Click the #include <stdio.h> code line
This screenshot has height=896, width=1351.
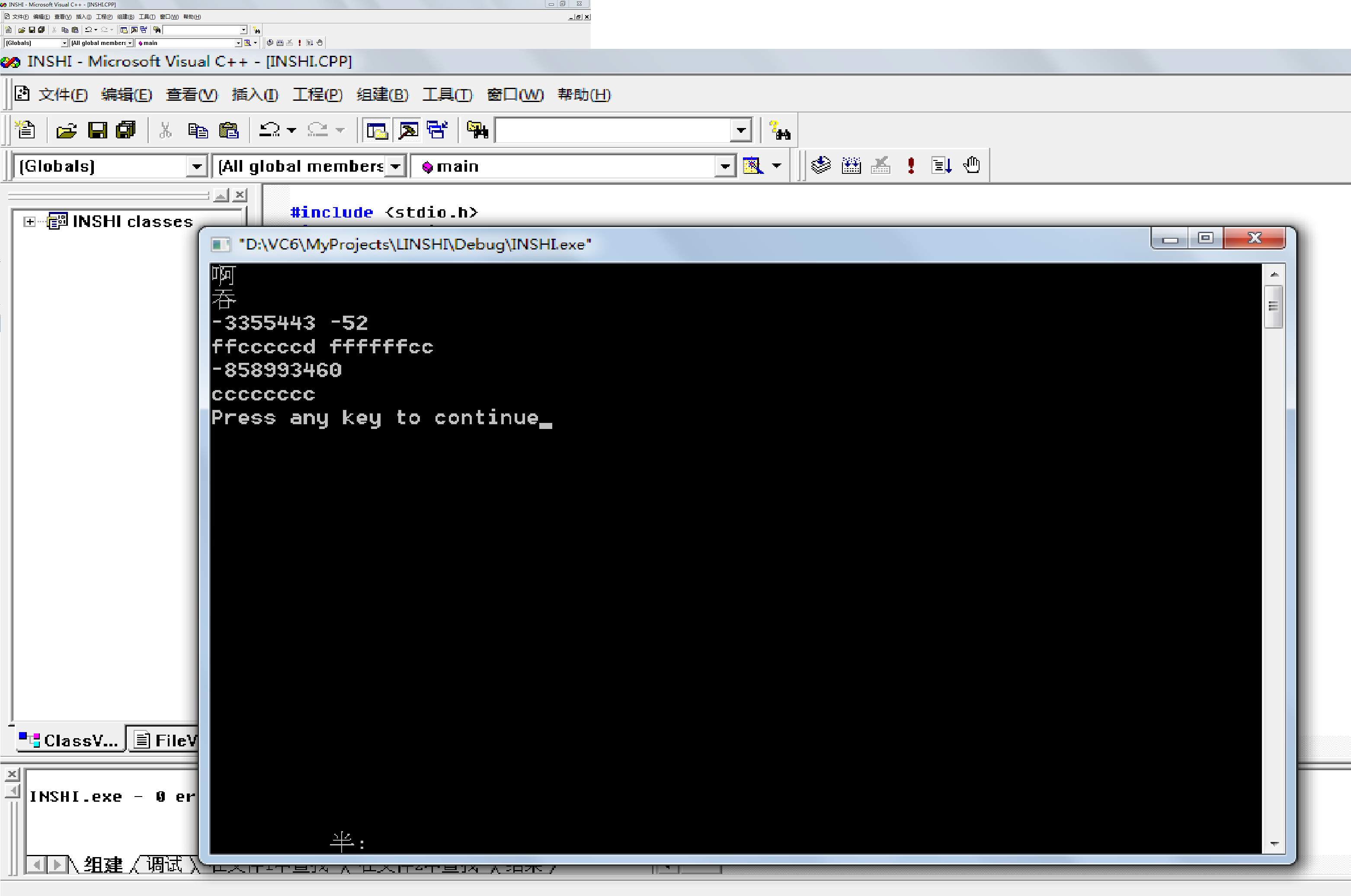[x=384, y=212]
